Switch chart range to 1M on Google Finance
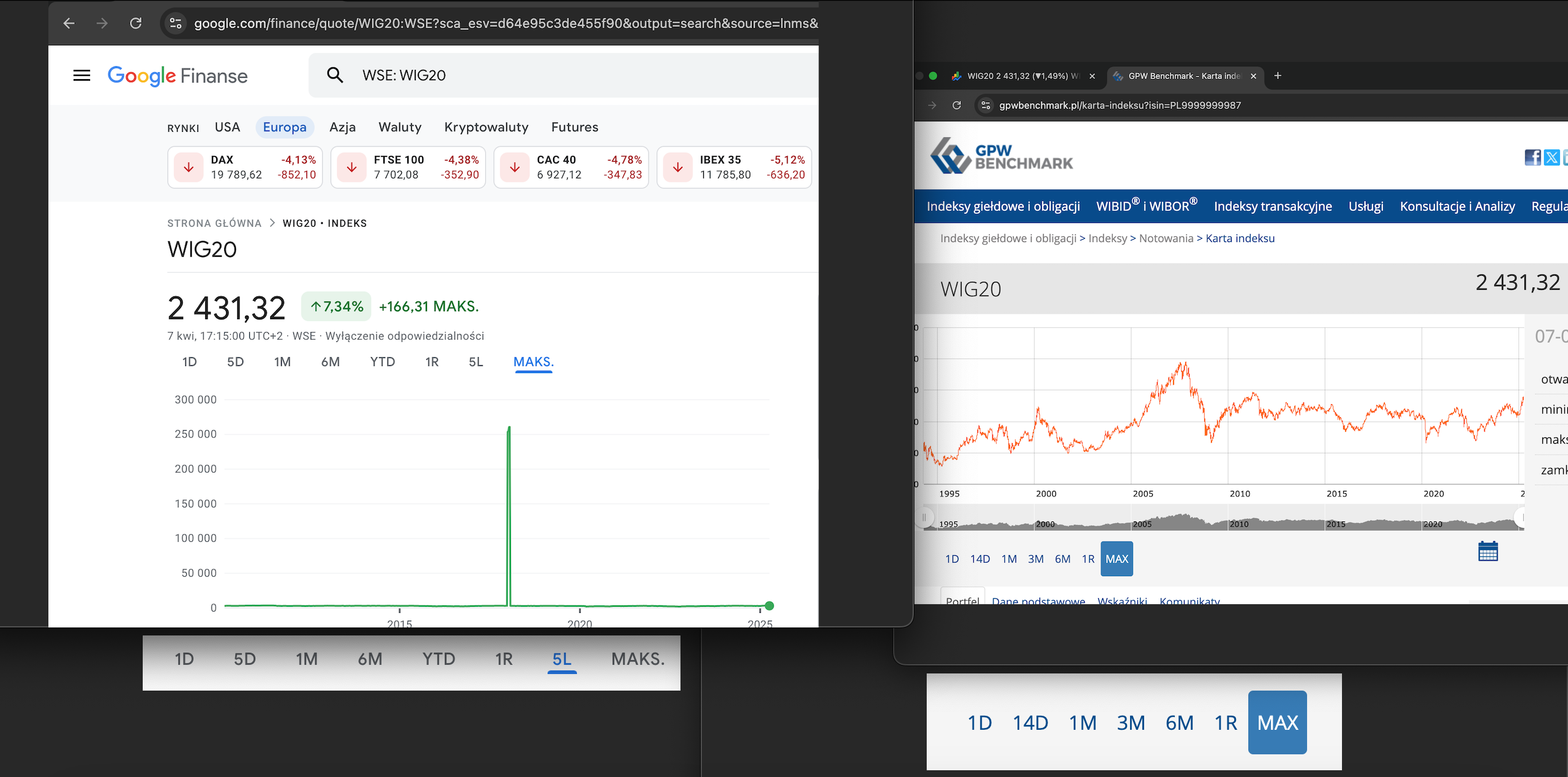This screenshot has height=777, width=1568. 282,362
